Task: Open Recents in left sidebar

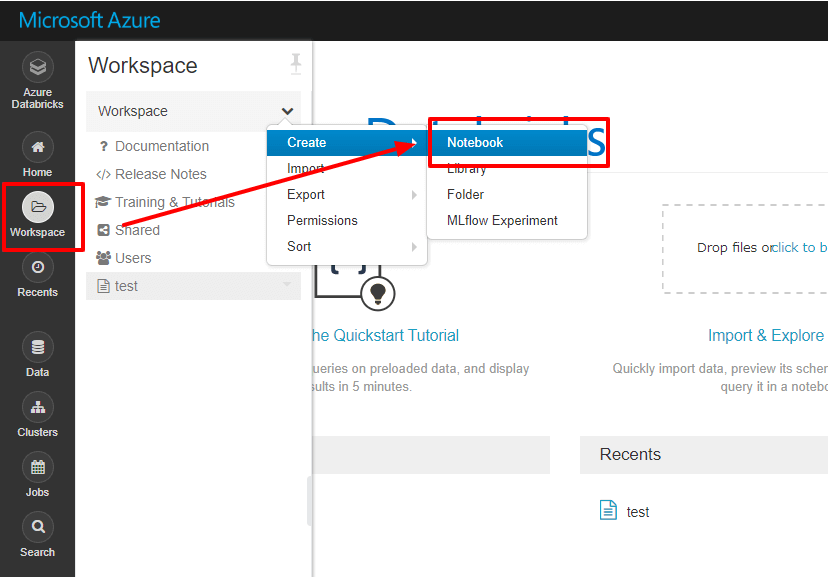Action: tap(37, 275)
